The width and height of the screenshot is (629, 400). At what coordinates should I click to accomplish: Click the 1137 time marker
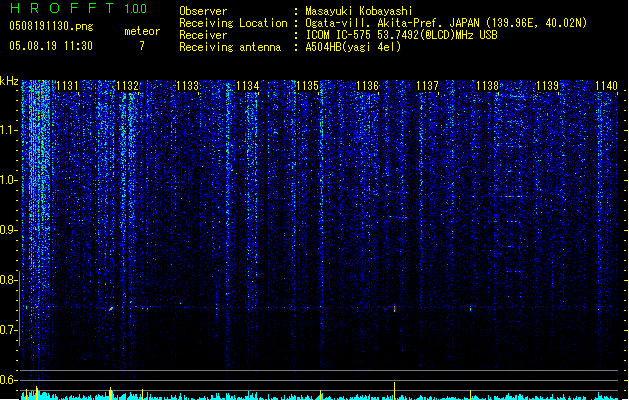[x=427, y=86]
